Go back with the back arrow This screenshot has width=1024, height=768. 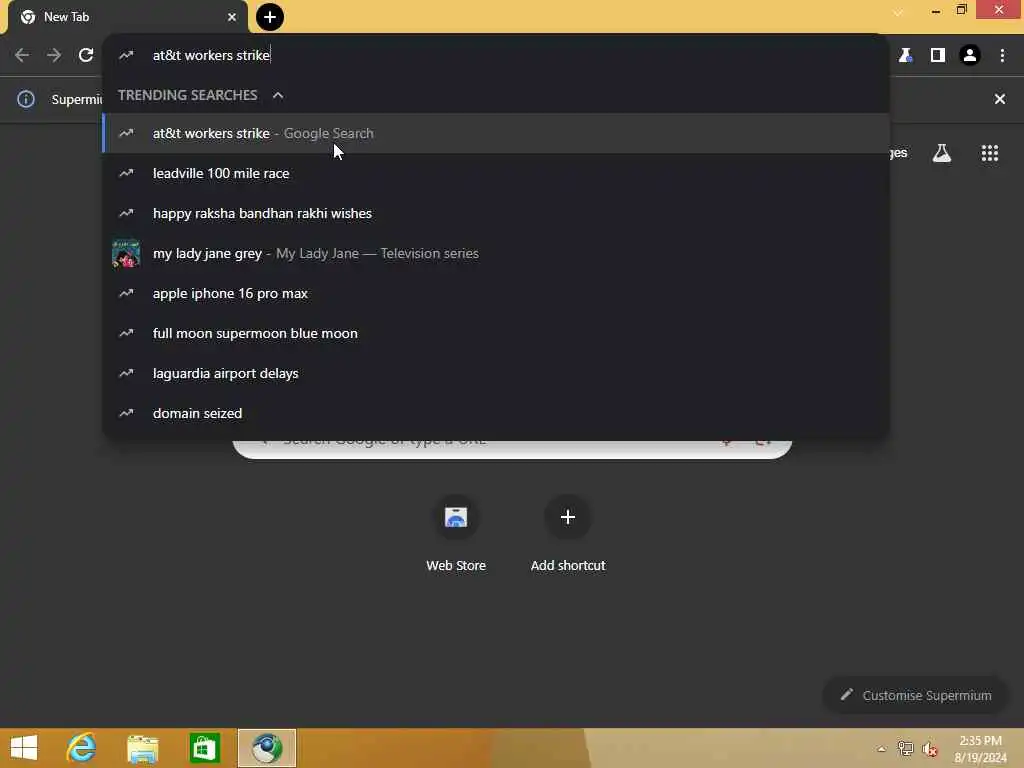point(22,56)
